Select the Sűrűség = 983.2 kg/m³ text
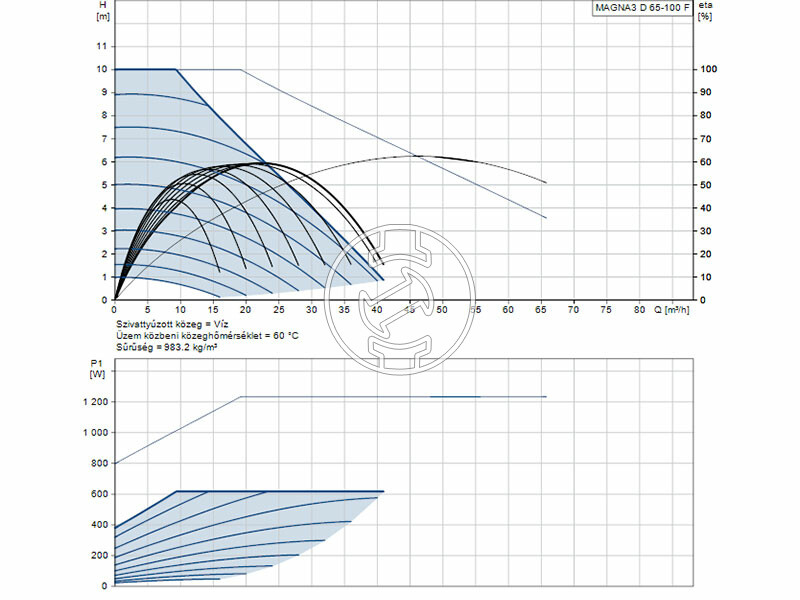 [172, 349]
